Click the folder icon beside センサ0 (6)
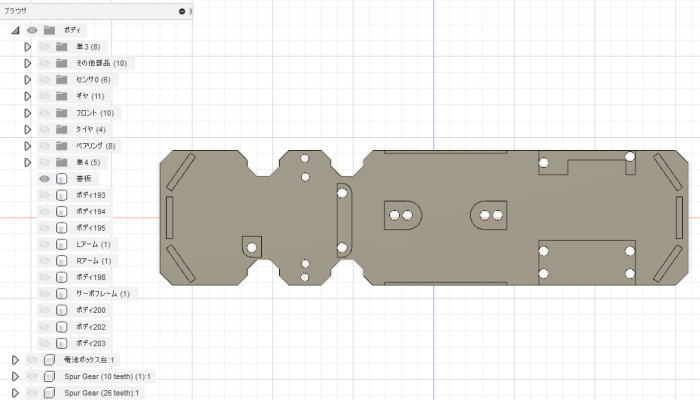This screenshot has width=700, height=400. pos(62,80)
